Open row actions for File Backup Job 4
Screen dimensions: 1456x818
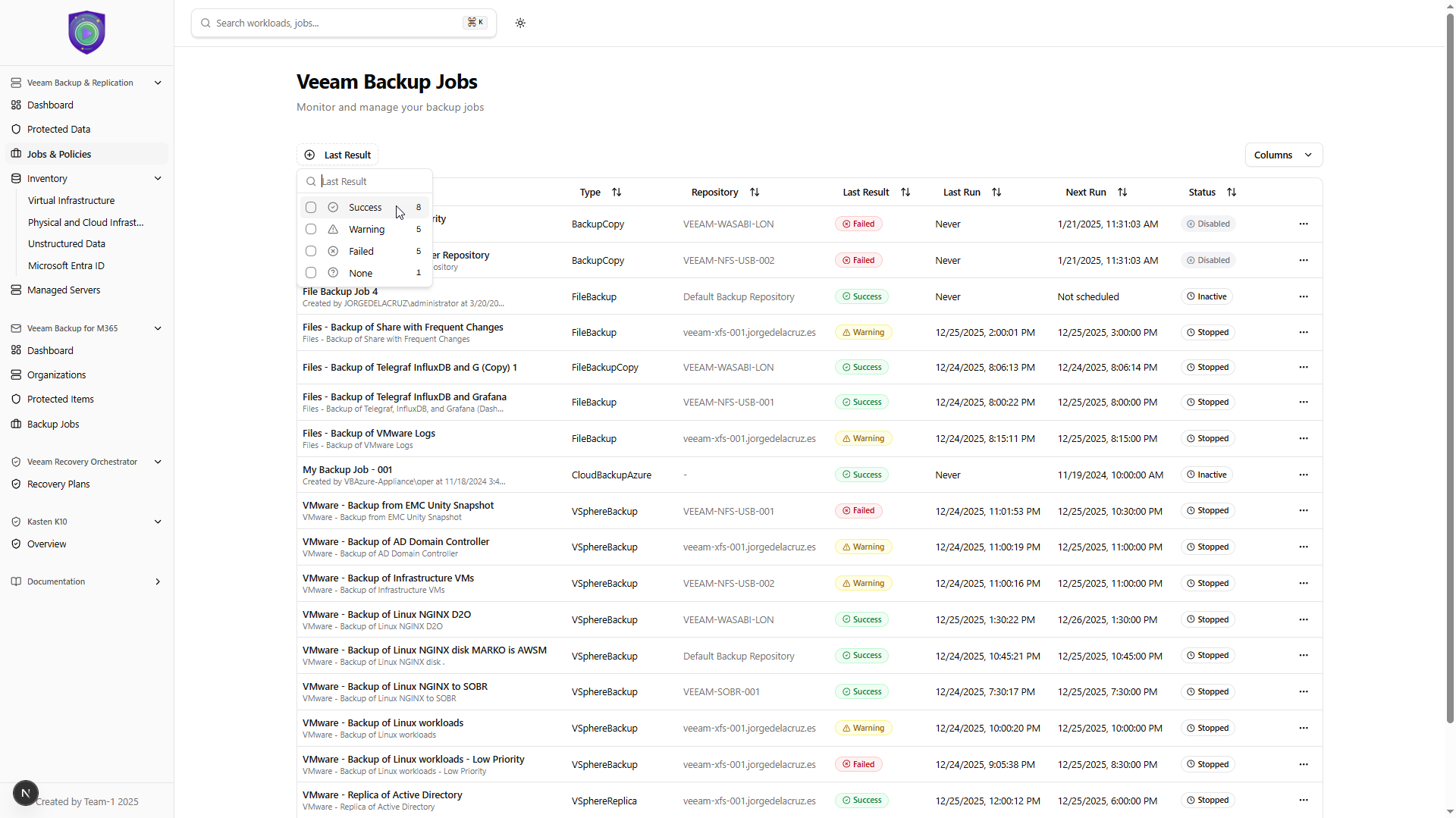point(1303,296)
